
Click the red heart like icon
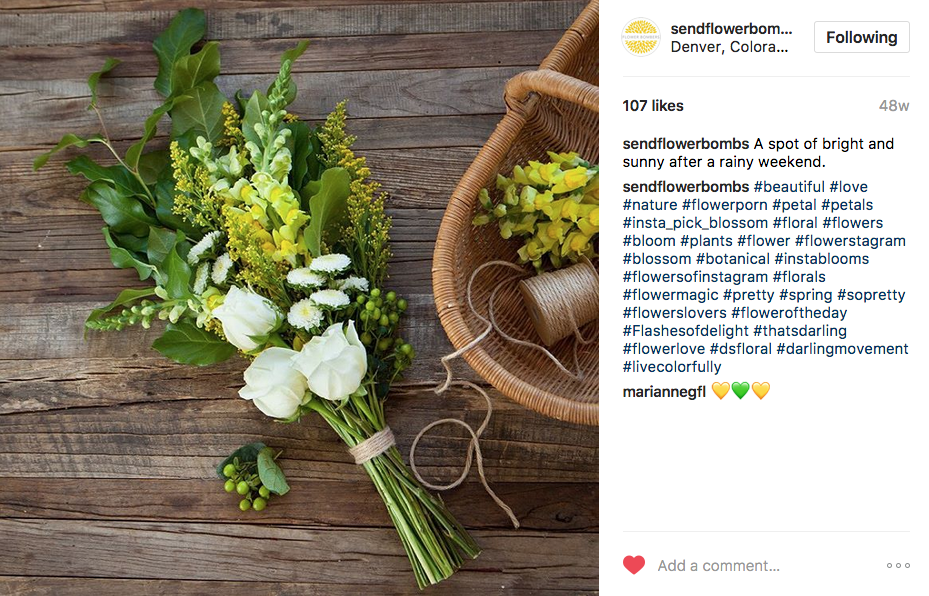click(633, 565)
